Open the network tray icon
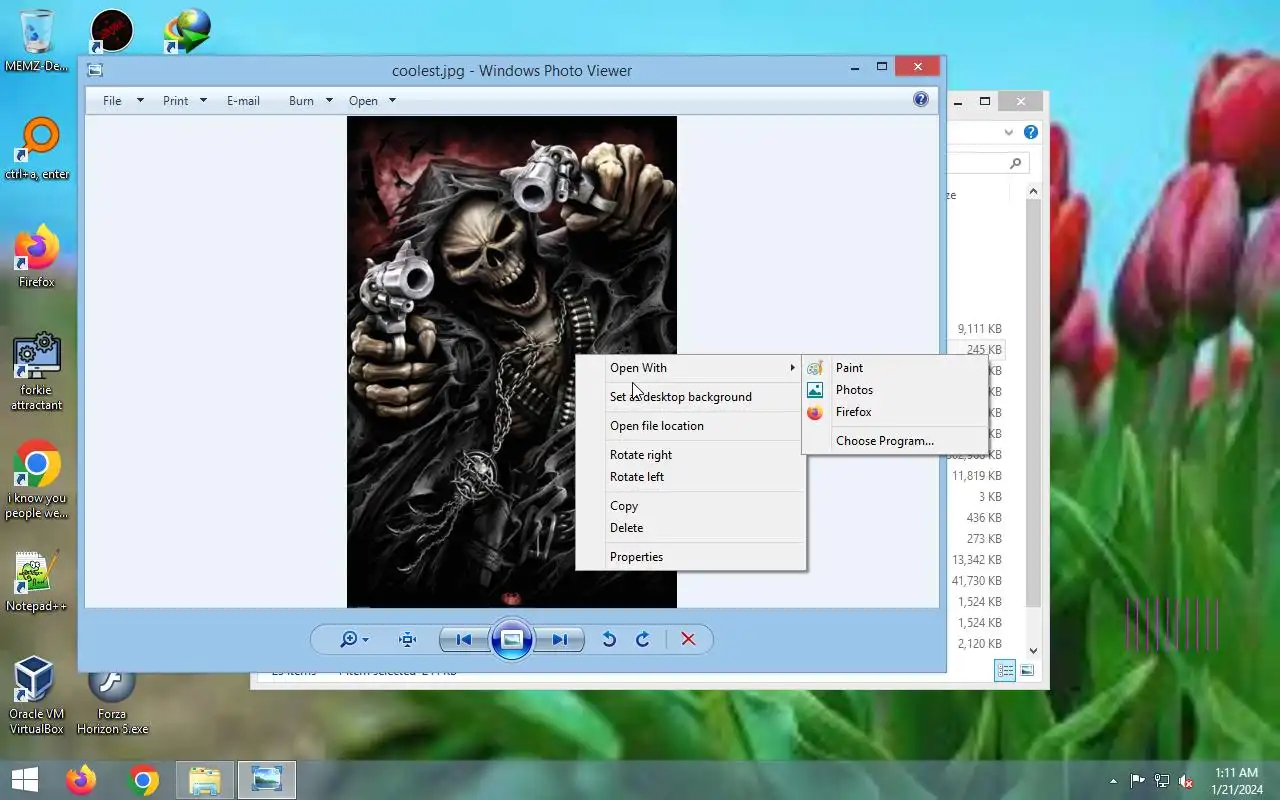 pyautogui.click(x=1162, y=781)
